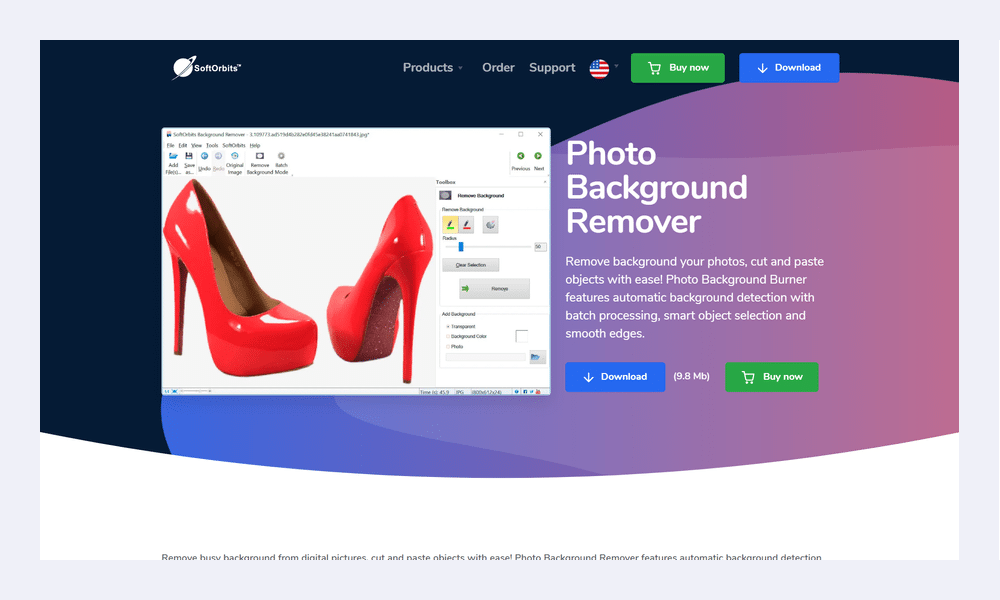
Task: Click the browse folder icon for the photo path
Action: coord(537,357)
